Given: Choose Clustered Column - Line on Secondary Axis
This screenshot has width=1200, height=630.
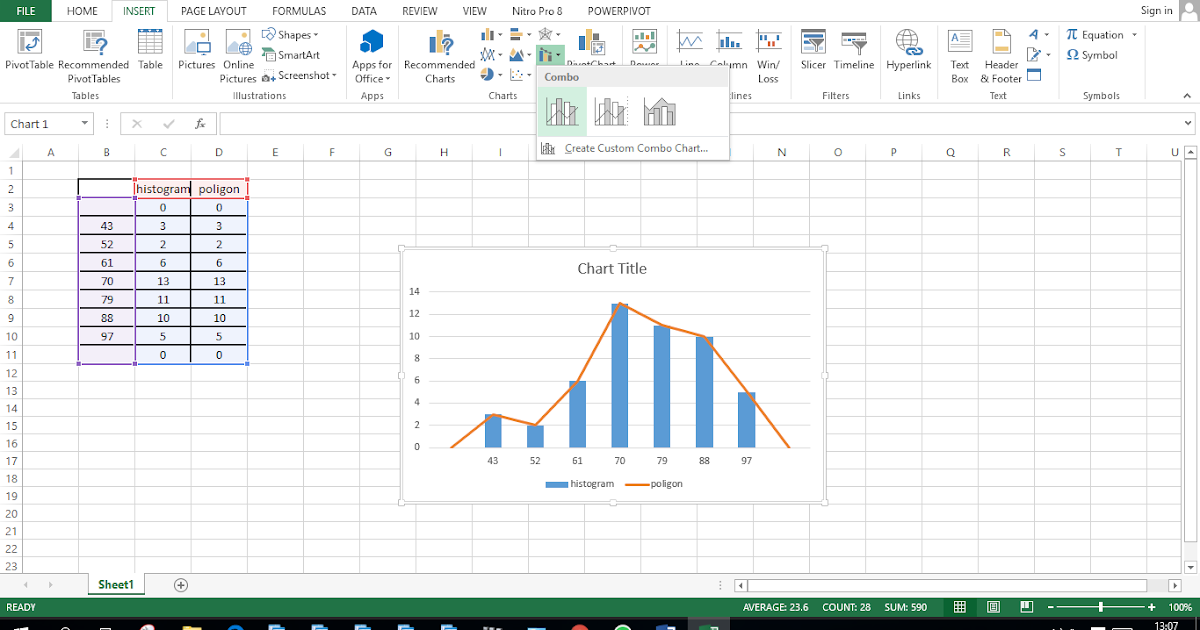Looking at the screenshot, I should coord(610,111).
